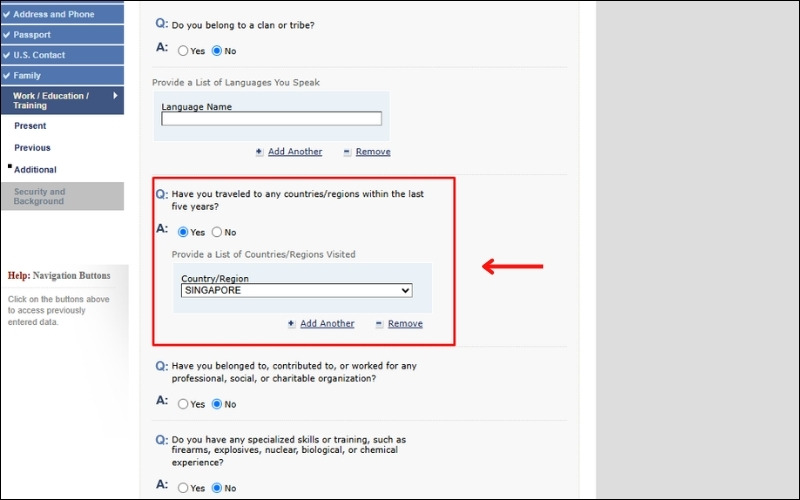800x500 pixels.
Task: Click minus icon beside countries Remove
Action: tap(379, 324)
